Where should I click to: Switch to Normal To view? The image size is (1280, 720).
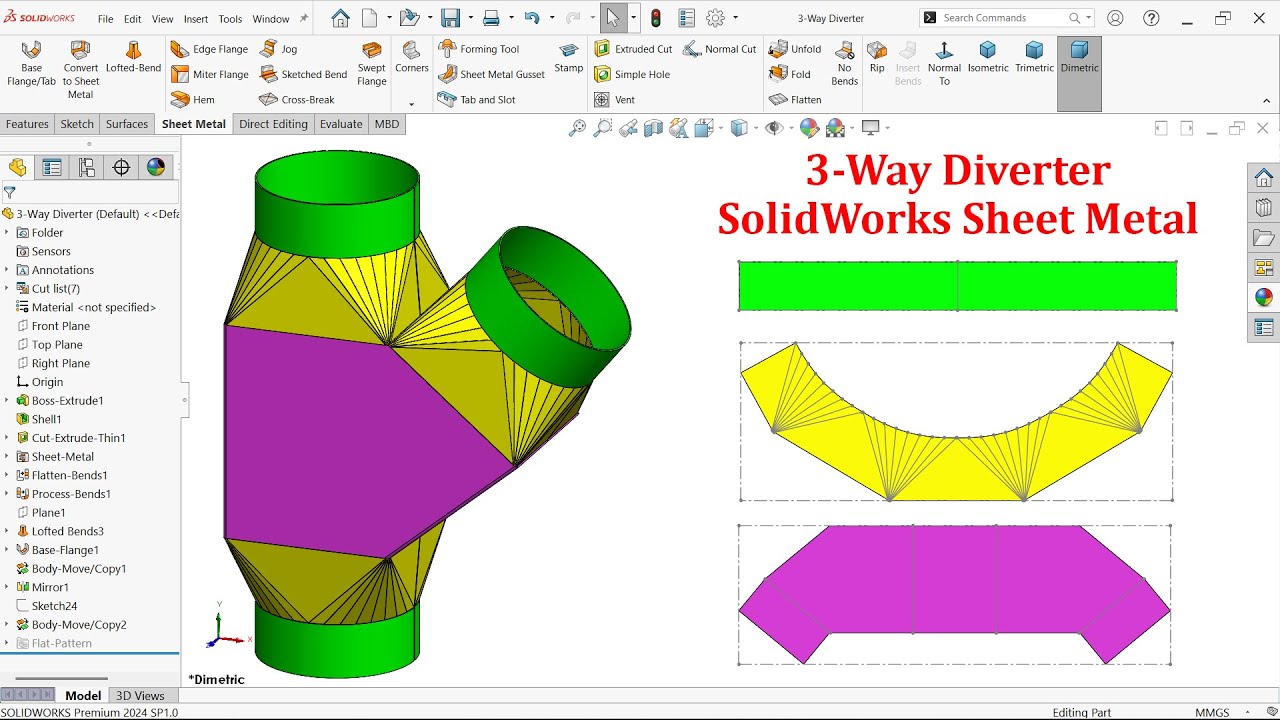[x=944, y=63]
